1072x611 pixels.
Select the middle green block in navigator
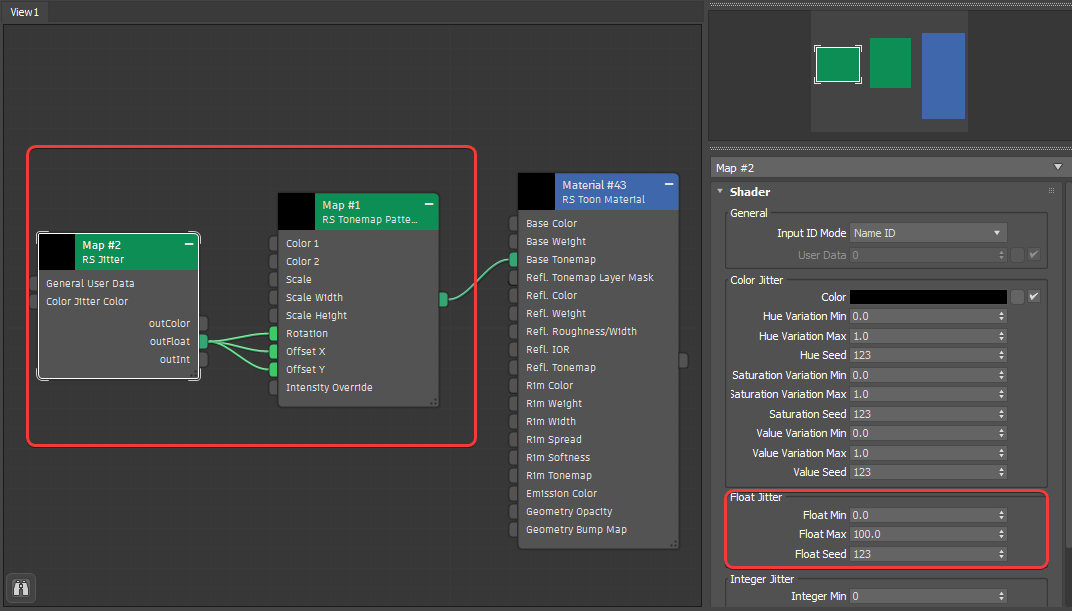click(x=890, y=63)
